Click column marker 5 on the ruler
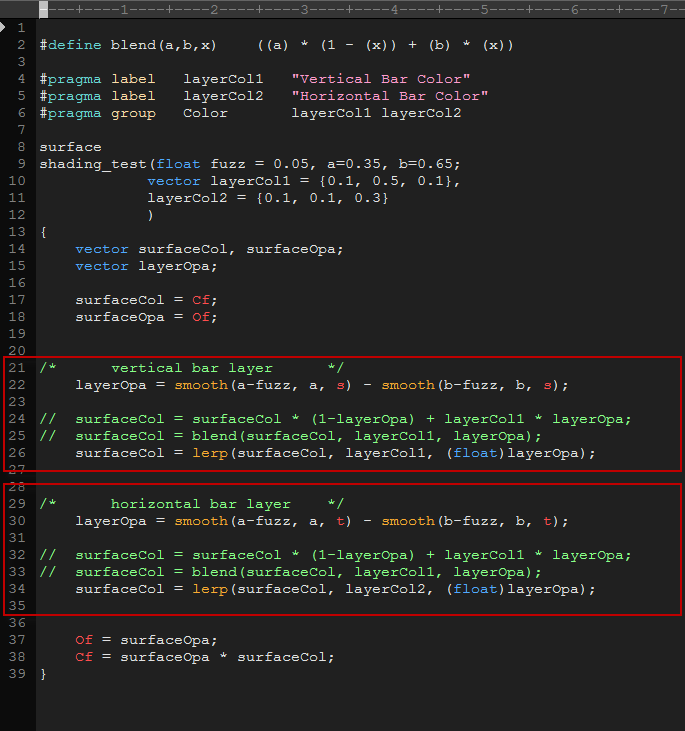The height and width of the screenshot is (731, 685). click(x=484, y=9)
